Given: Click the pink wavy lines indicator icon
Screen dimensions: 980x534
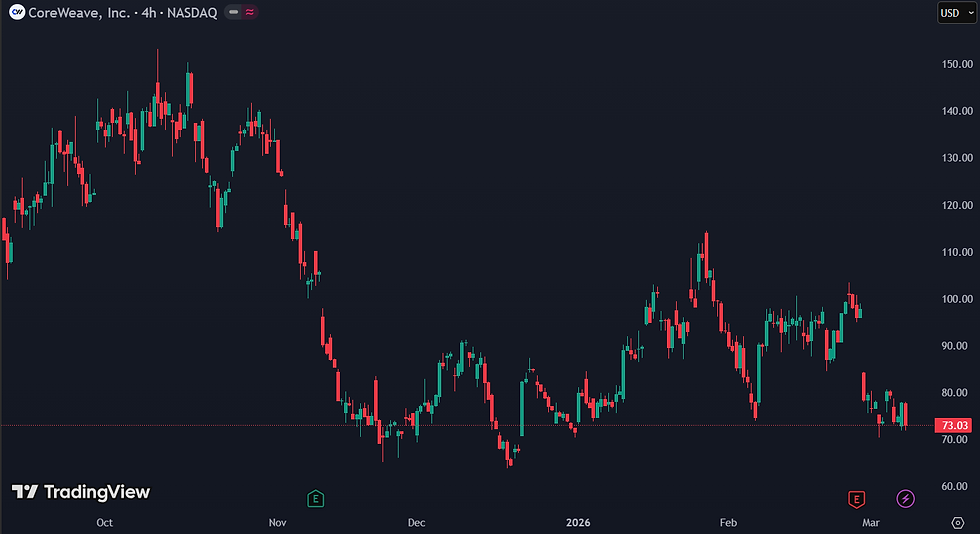Looking at the screenshot, I should pyautogui.click(x=249, y=12).
